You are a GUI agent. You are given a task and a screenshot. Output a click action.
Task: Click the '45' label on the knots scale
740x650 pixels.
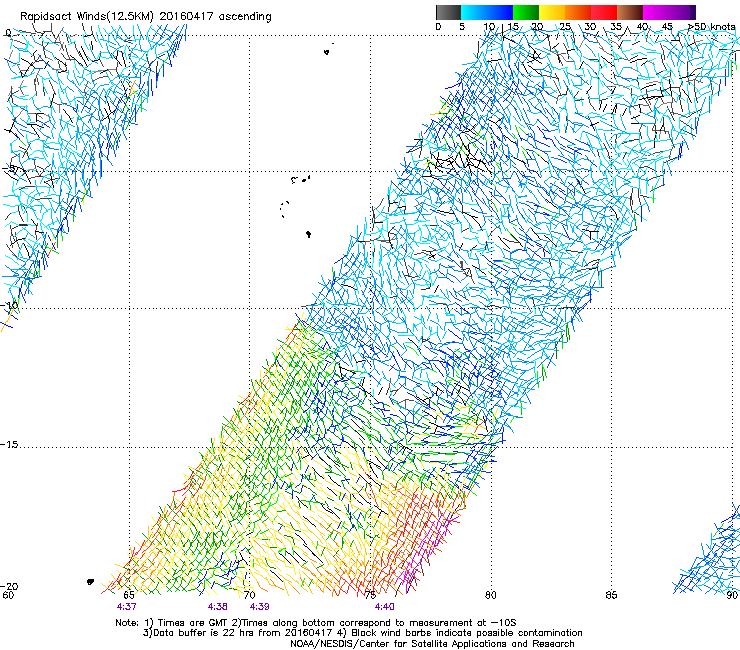tap(667, 27)
